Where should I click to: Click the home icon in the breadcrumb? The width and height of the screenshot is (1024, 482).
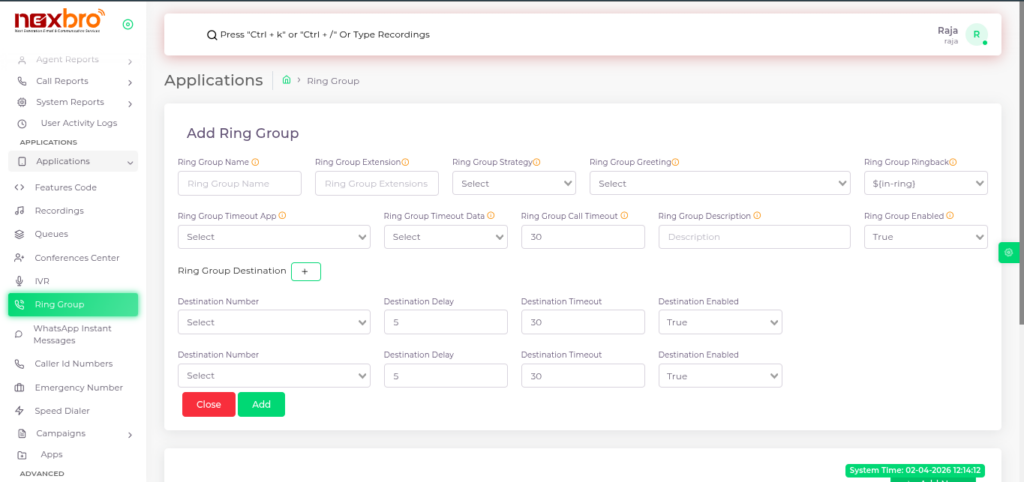(x=287, y=80)
